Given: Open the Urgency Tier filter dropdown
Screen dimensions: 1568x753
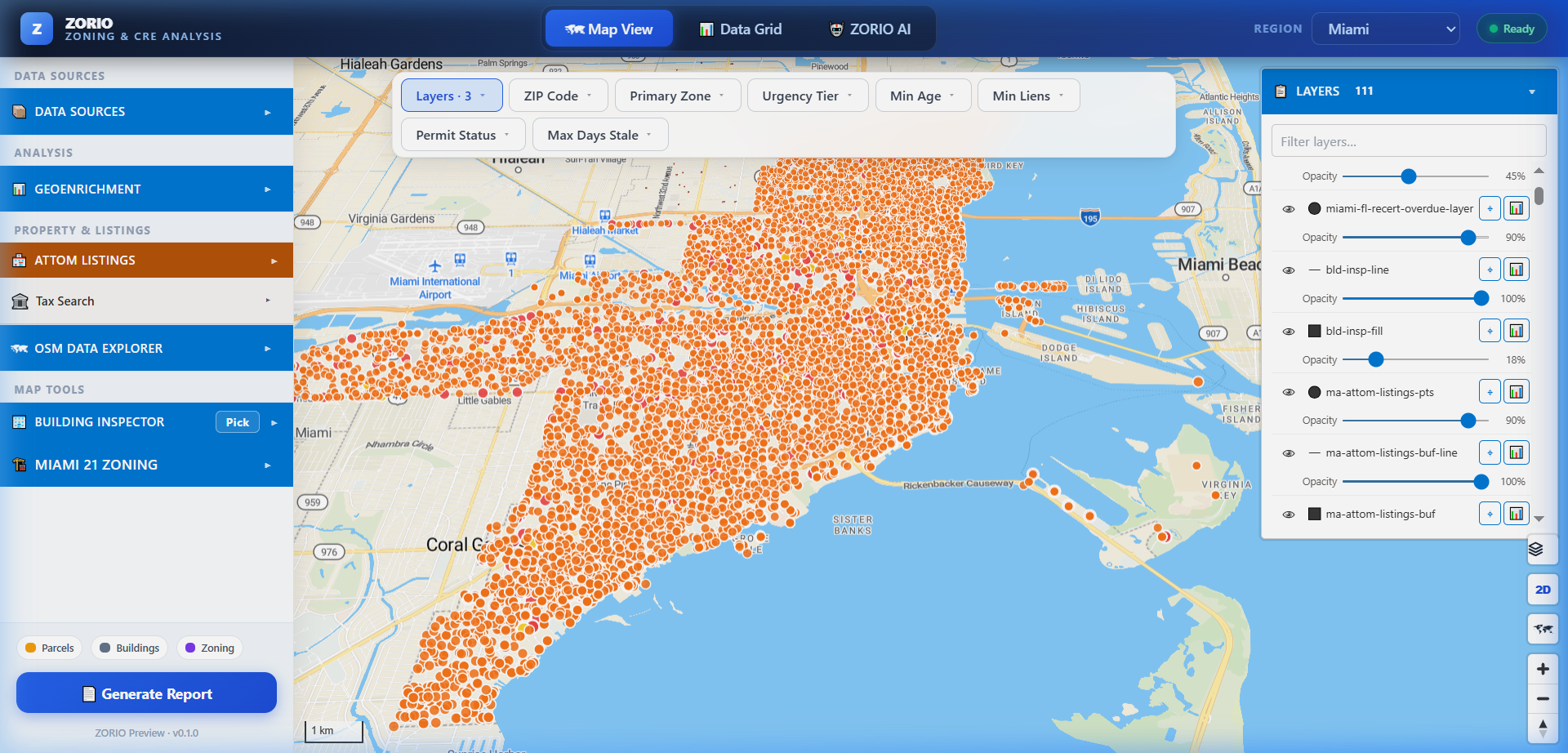Looking at the screenshot, I should click(x=808, y=96).
